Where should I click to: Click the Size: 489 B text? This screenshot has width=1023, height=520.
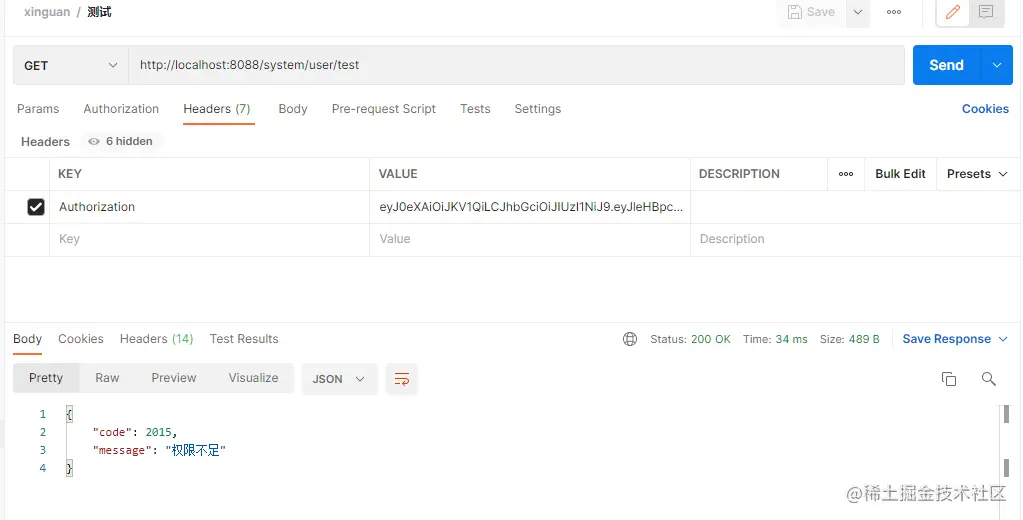coord(849,339)
